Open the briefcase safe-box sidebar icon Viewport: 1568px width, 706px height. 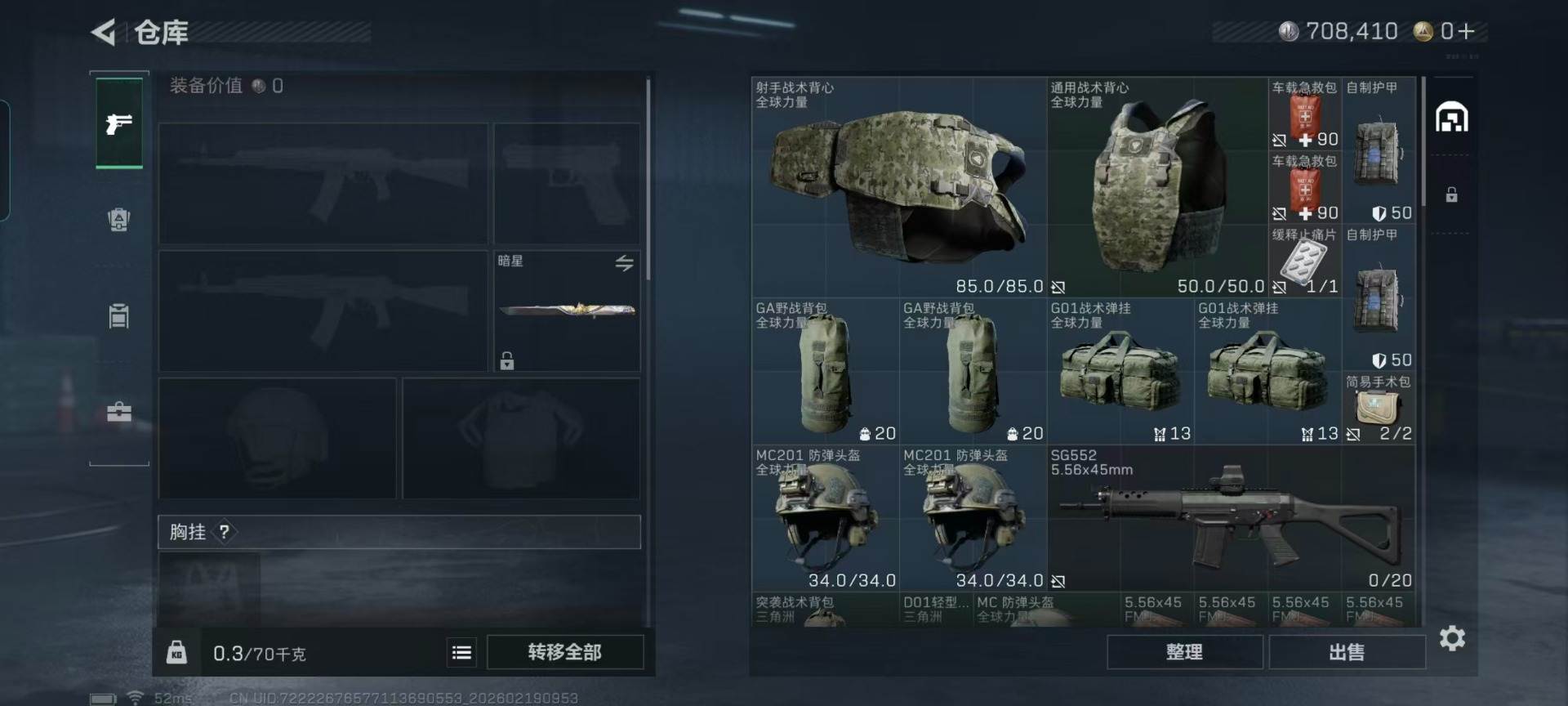[119, 411]
